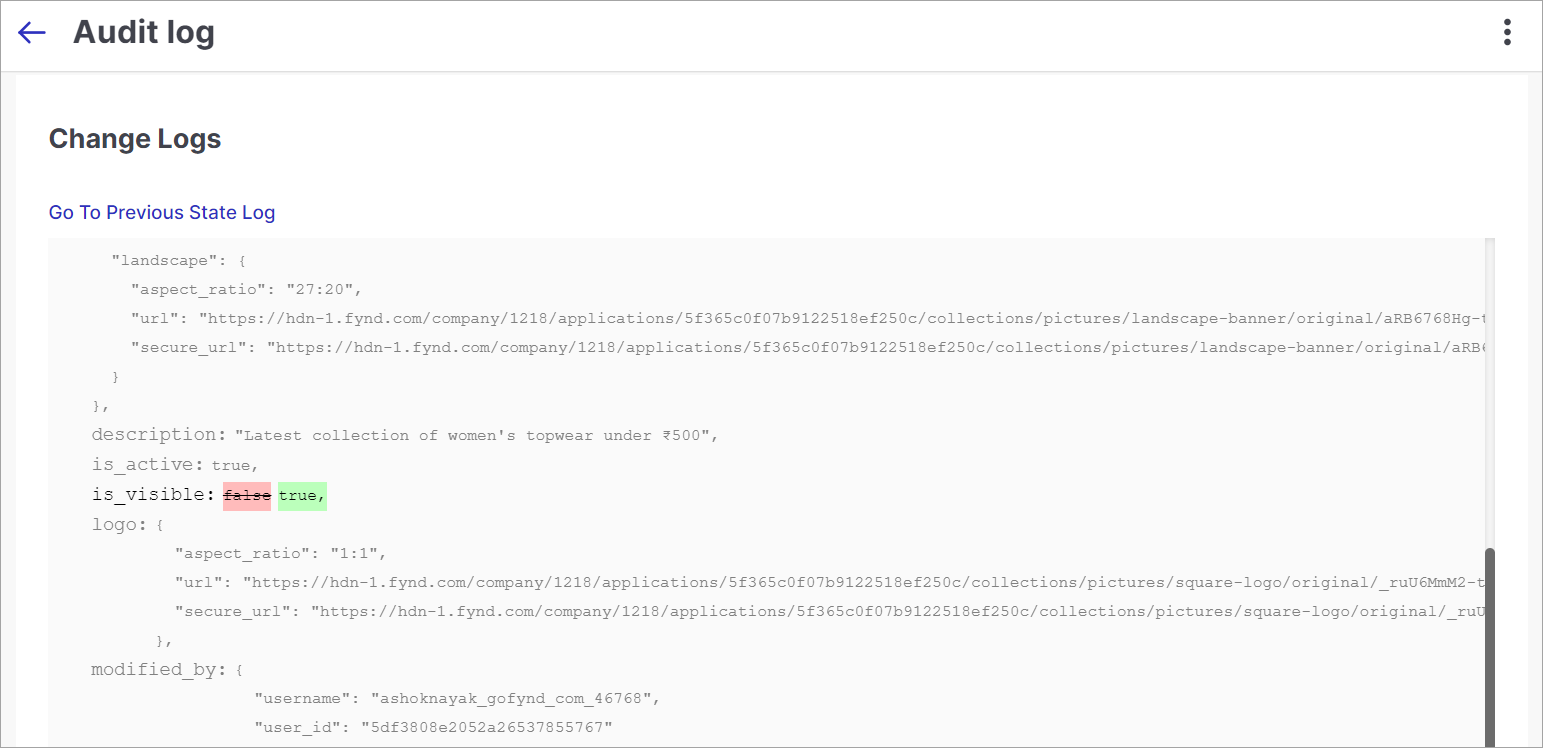This screenshot has width=1543, height=748.
Task: Click the green highlighted true value
Action: [x=303, y=495]
